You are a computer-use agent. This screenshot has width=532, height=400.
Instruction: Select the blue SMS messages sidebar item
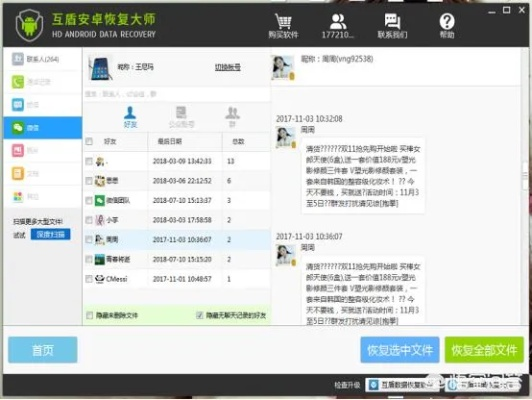42,105
